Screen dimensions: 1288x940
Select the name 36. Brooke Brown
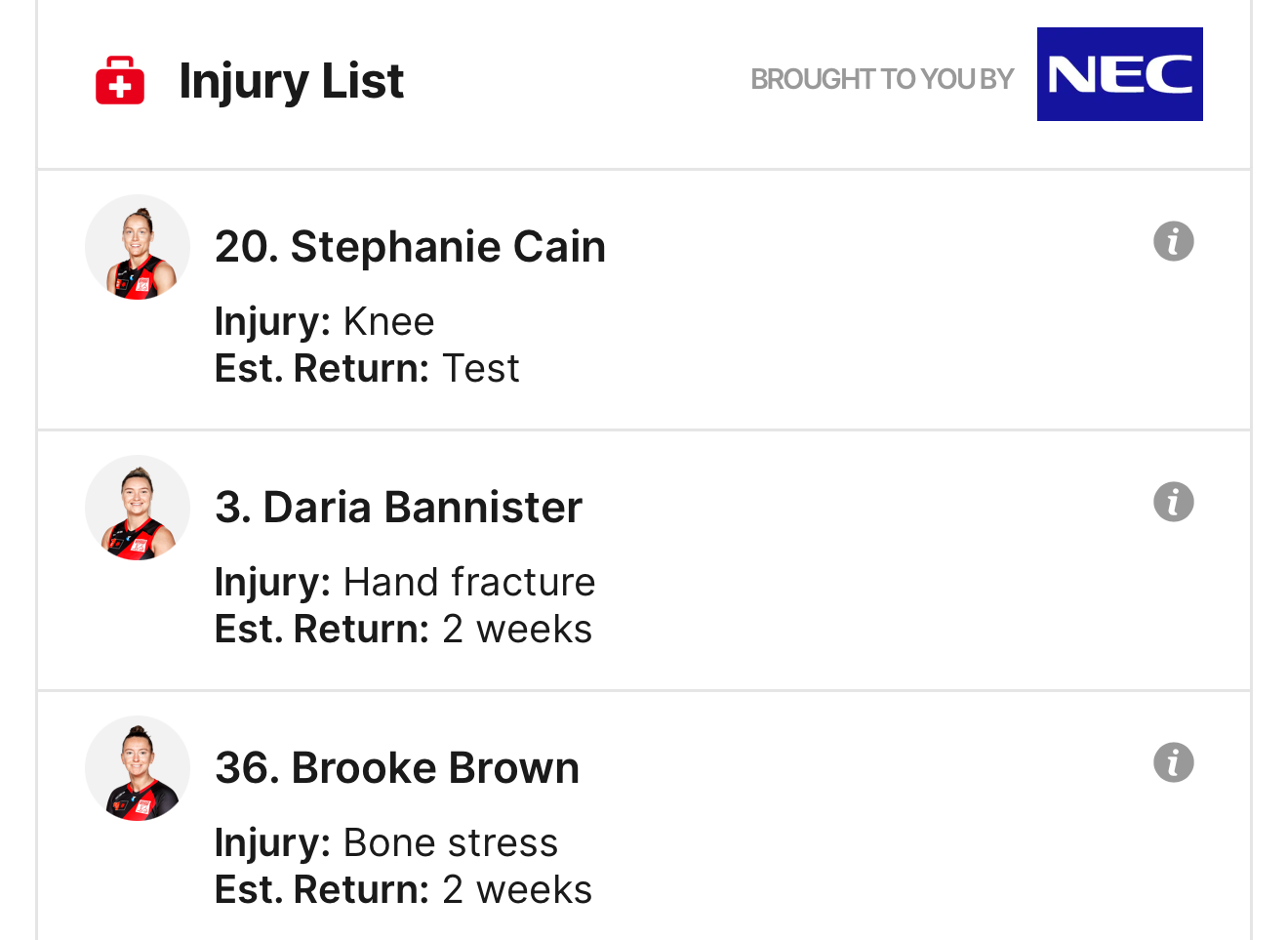click(x=397, y=768)
